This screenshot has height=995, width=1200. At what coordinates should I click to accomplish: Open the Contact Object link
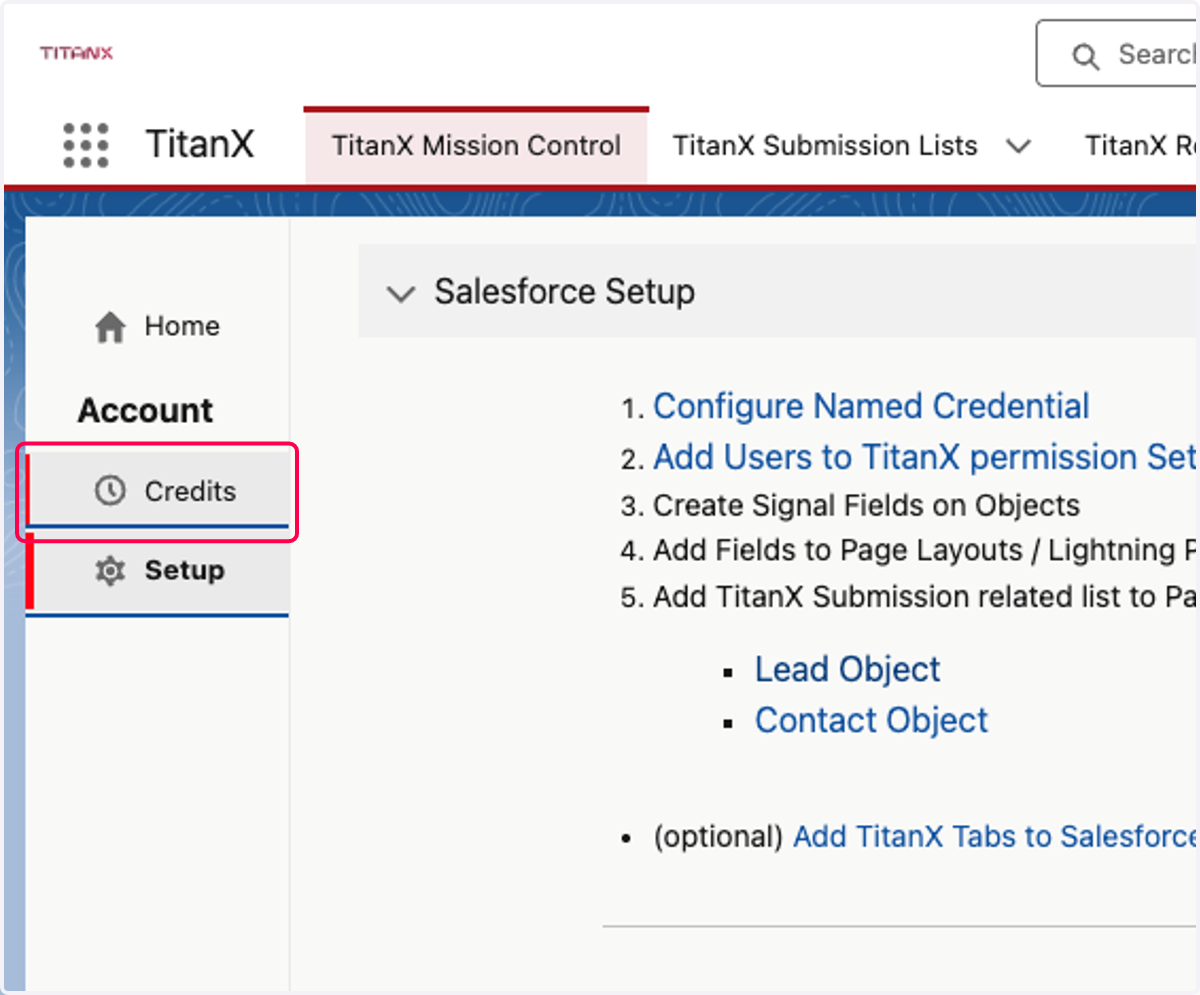[x=871, y=720]
